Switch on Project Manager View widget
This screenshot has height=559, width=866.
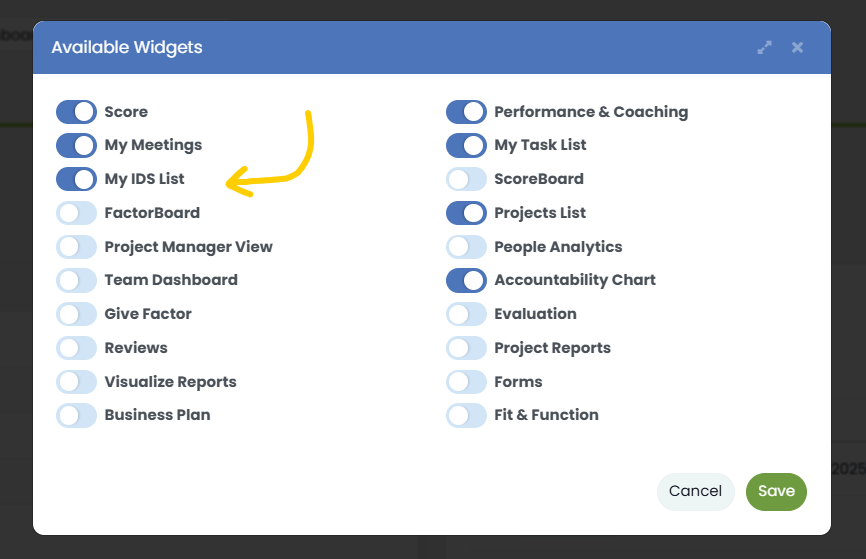[x=76, y=246]
